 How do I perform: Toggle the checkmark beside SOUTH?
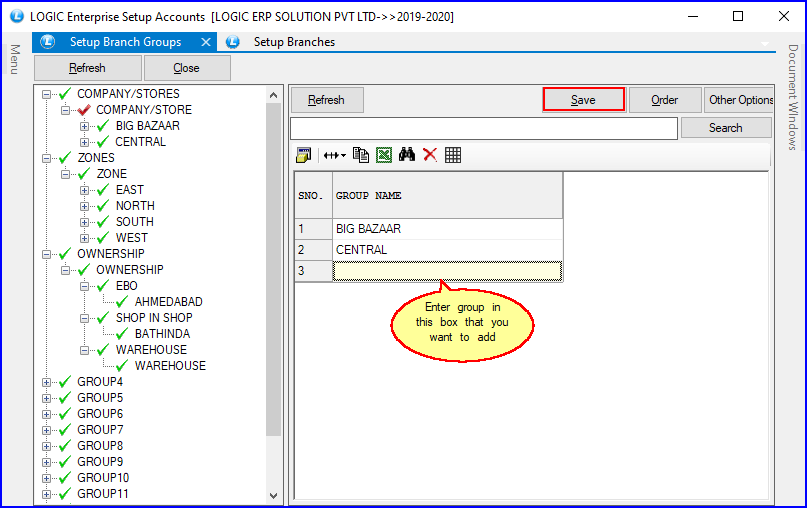click(x=103, y=221)
